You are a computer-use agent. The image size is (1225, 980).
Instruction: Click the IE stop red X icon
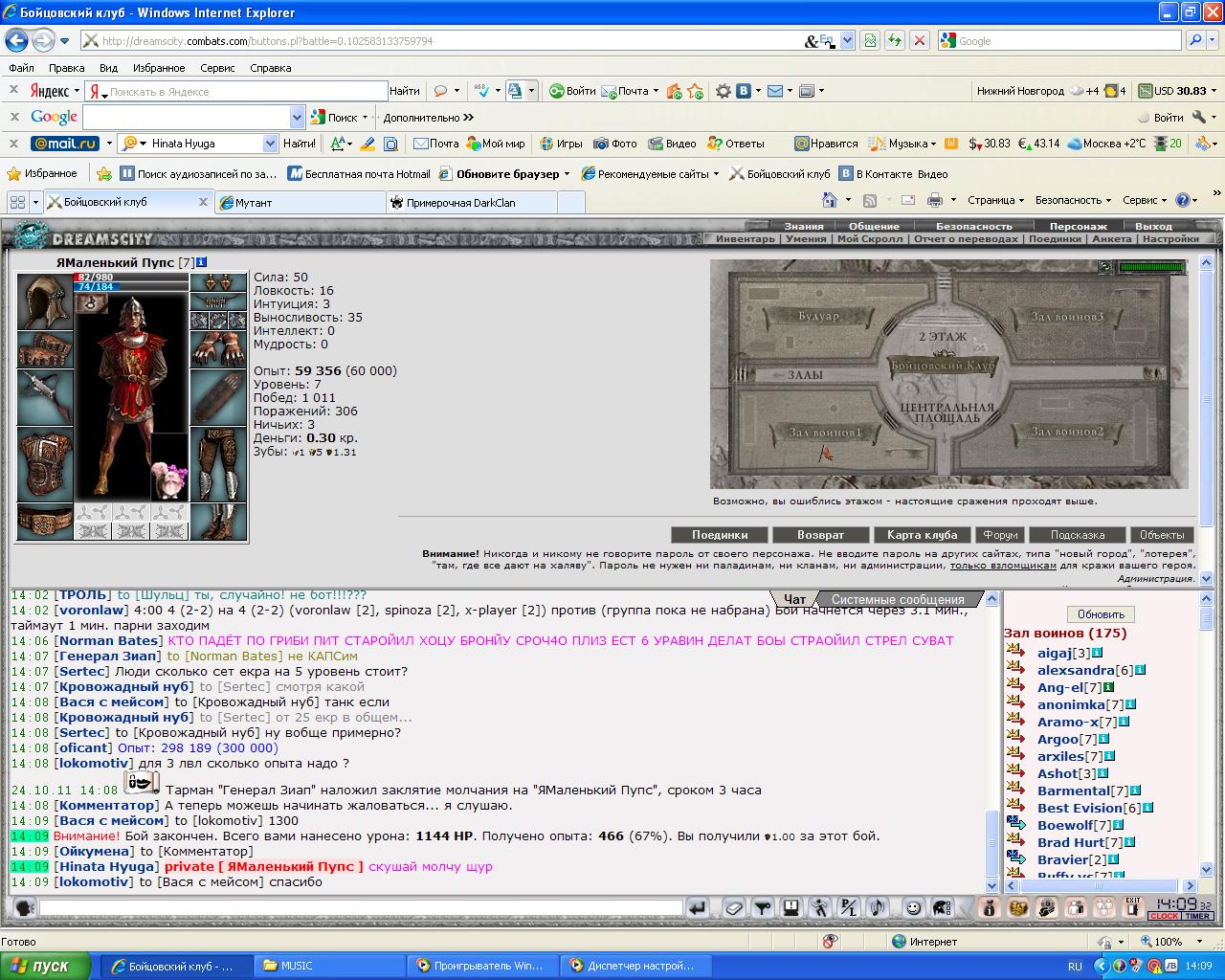click(919, 40)
